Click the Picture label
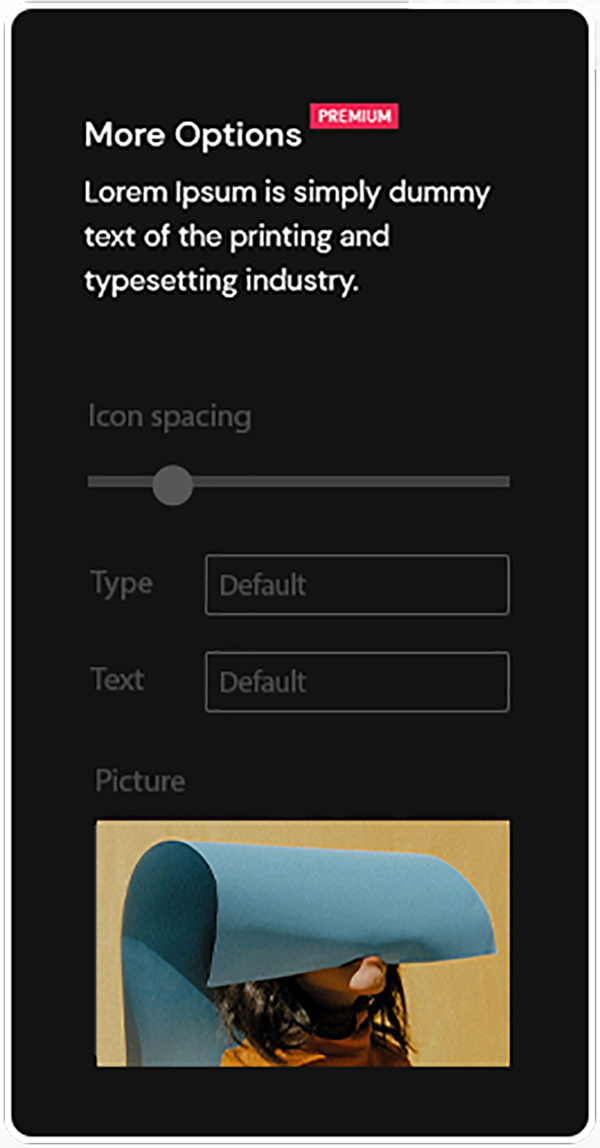Screen dimensions: 600x1148 (x=140, y=781)
